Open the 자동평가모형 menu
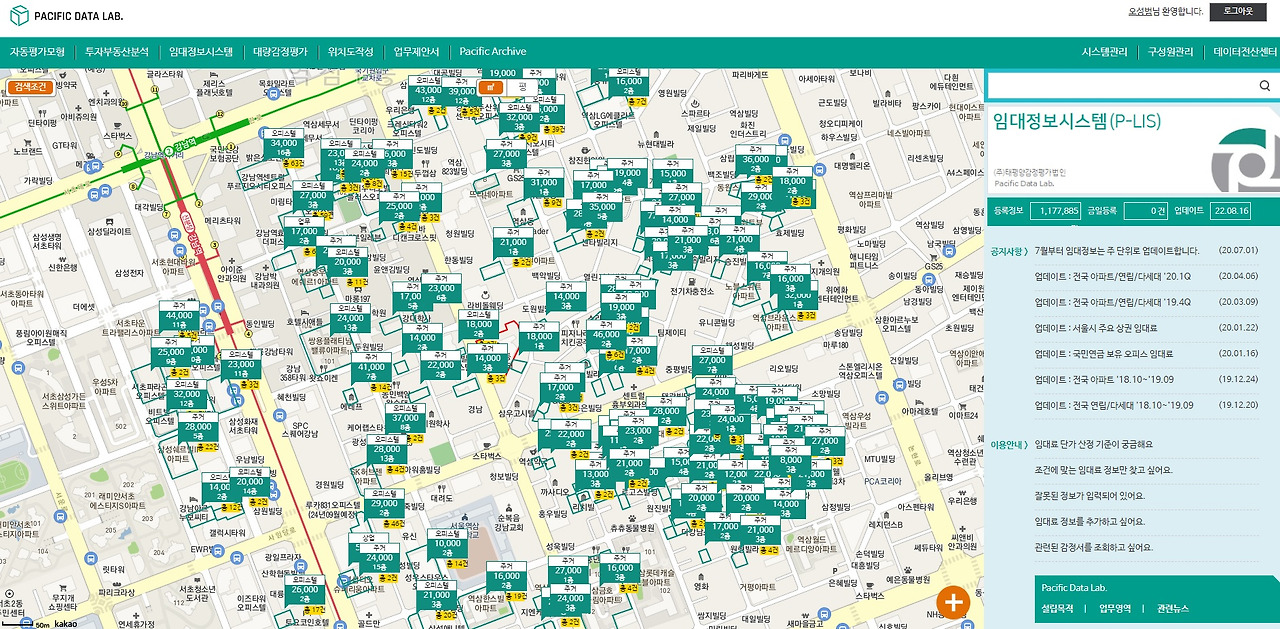This screenshot has width=1280, height=629. tap(37, 51)
